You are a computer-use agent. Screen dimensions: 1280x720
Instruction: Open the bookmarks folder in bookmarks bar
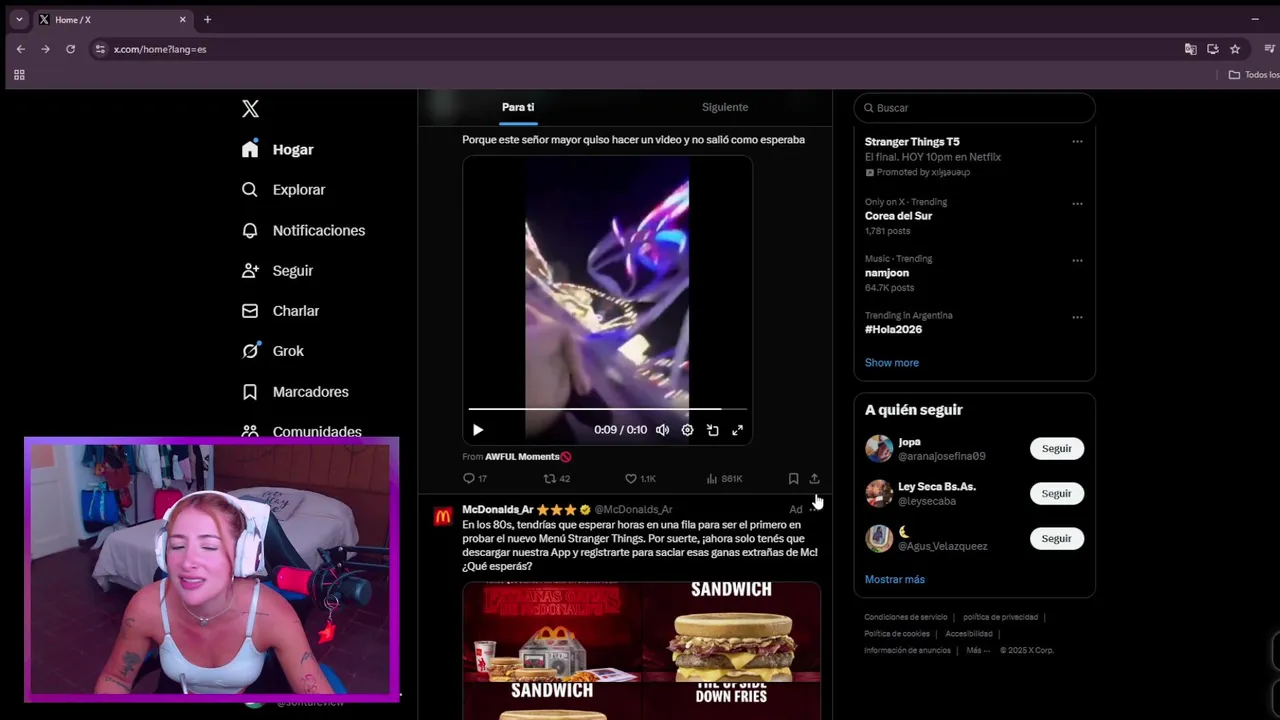click(x=1254, y=75)
